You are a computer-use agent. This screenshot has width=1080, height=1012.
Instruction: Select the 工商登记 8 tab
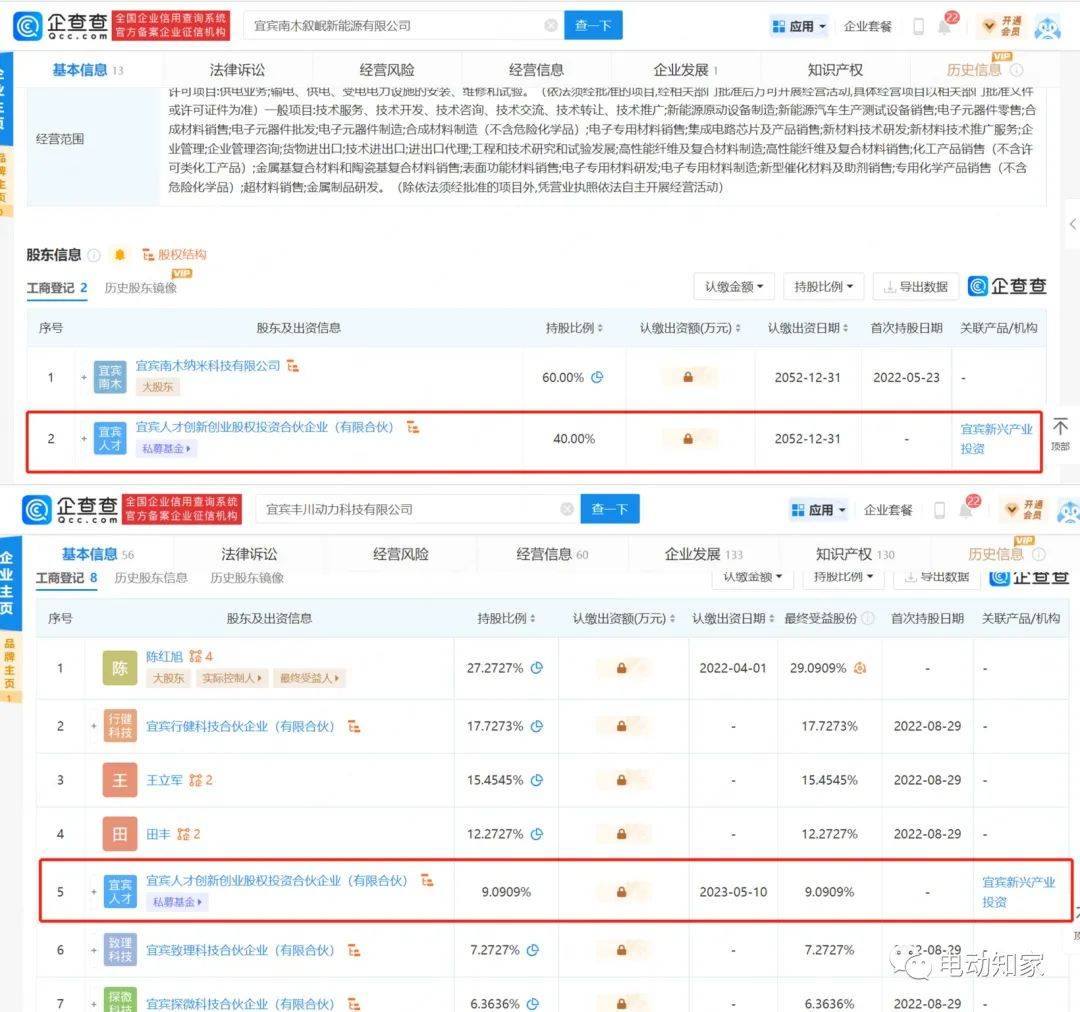[x=67, y=578]
